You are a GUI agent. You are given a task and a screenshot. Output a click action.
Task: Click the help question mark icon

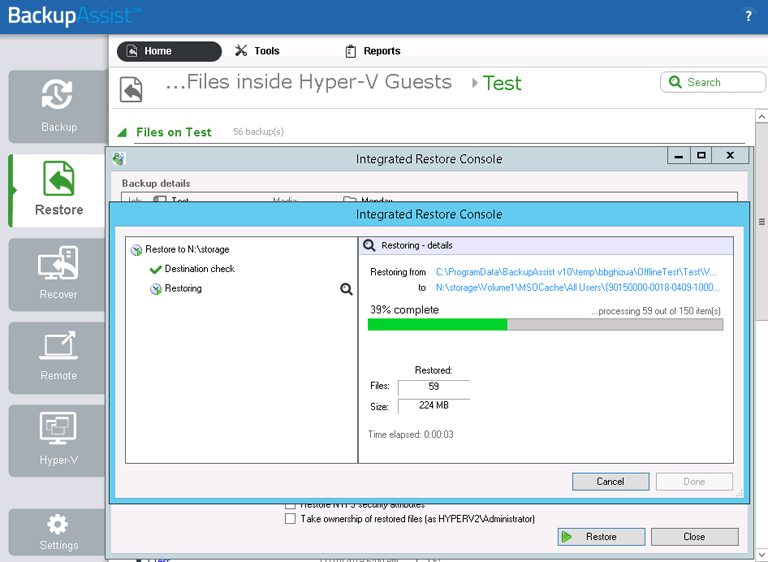(x=748, y=16)
